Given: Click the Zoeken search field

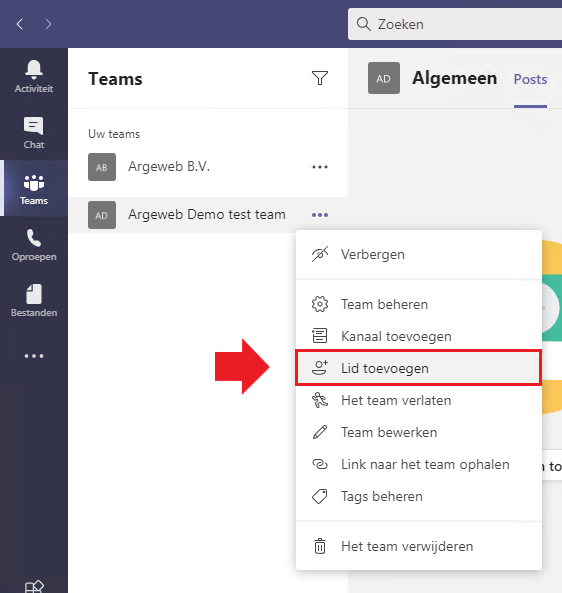Looking at the screenshot, I should point(455,24).
